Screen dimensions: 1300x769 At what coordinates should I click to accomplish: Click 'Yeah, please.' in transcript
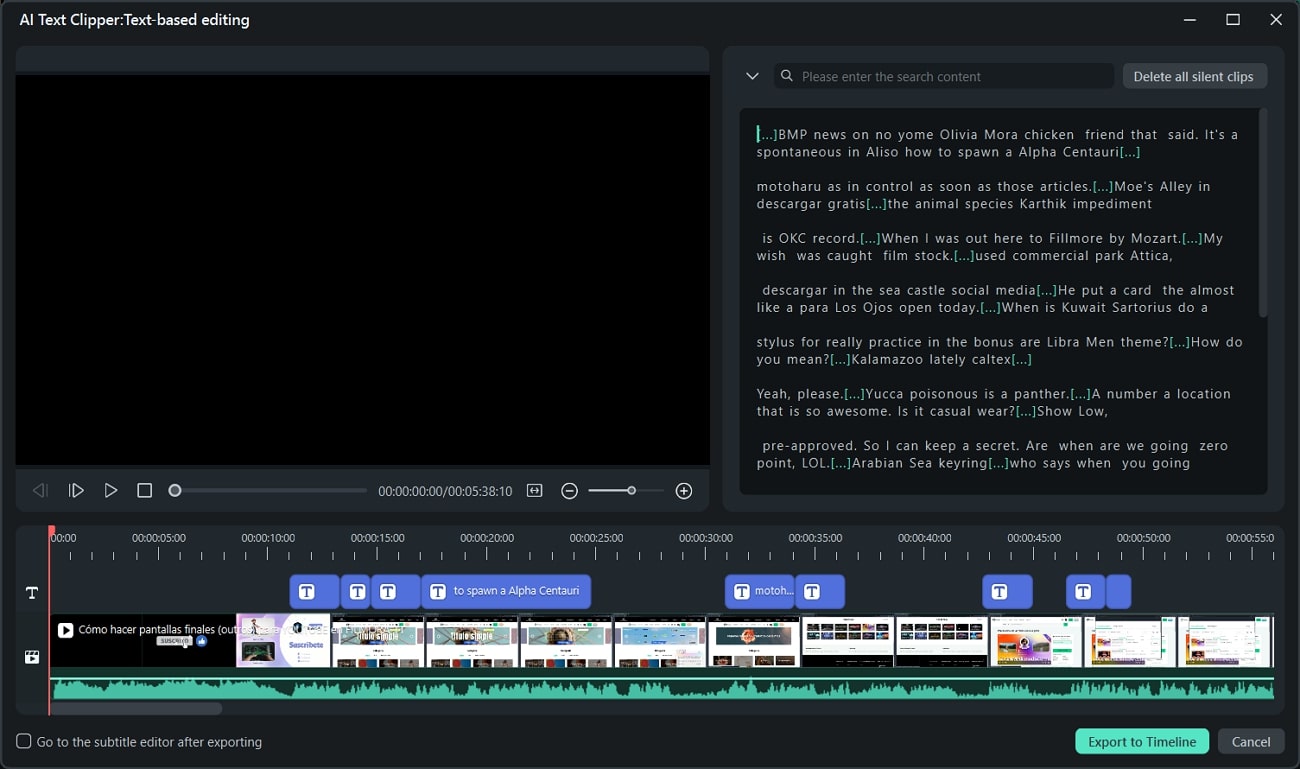click(800, 394)
